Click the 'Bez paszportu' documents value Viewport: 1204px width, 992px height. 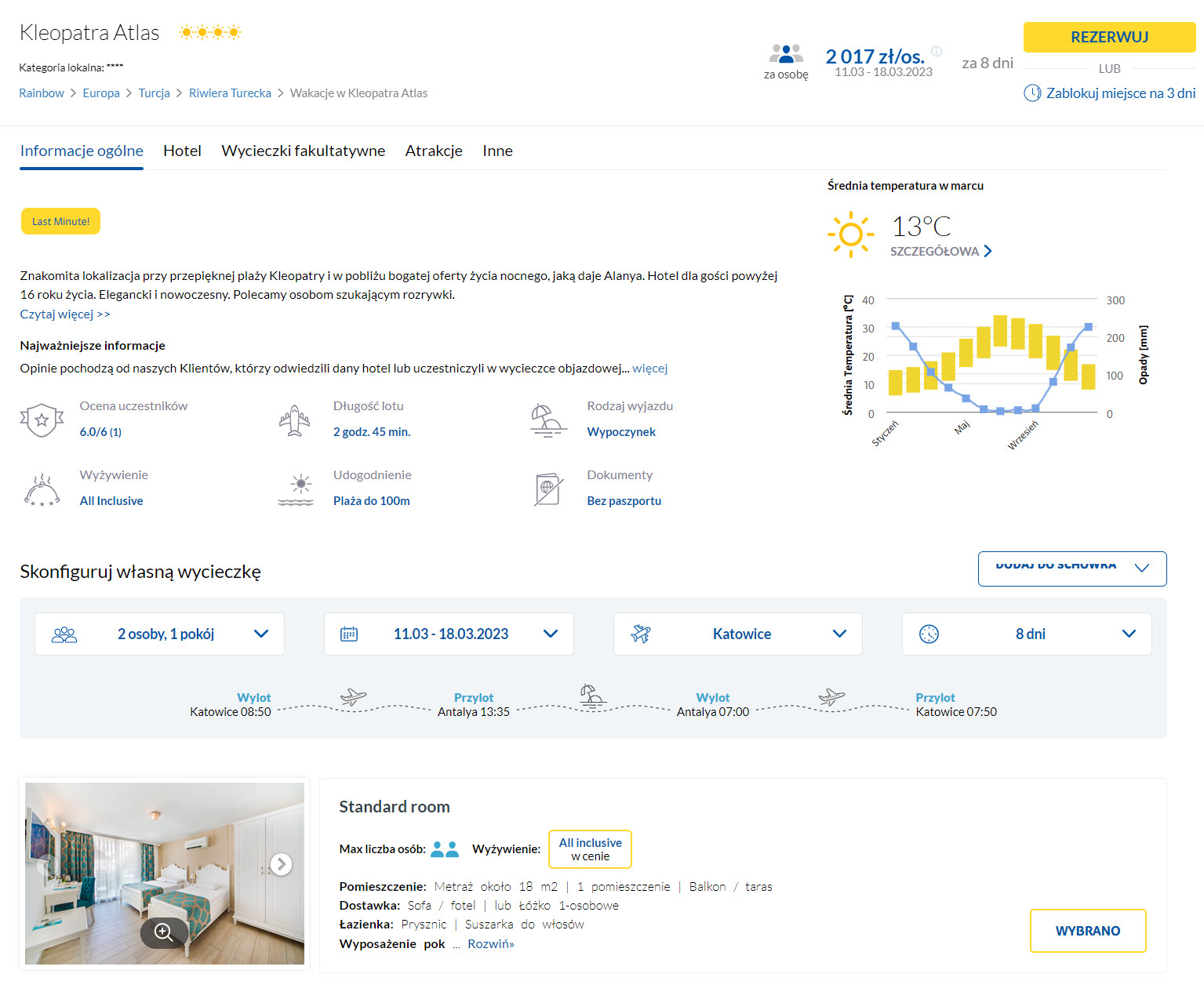click(x=624, y=501)
